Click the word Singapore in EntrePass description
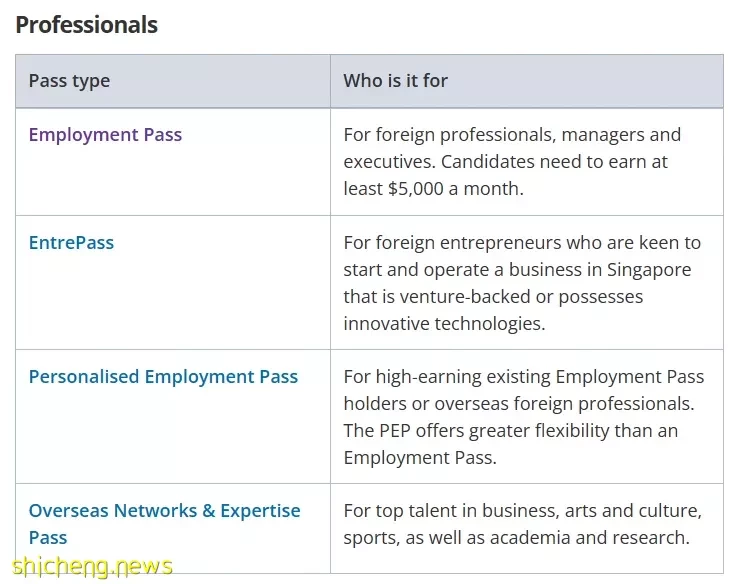The width and height of the screenshot is (738, 584). click(x=649, y=270)
